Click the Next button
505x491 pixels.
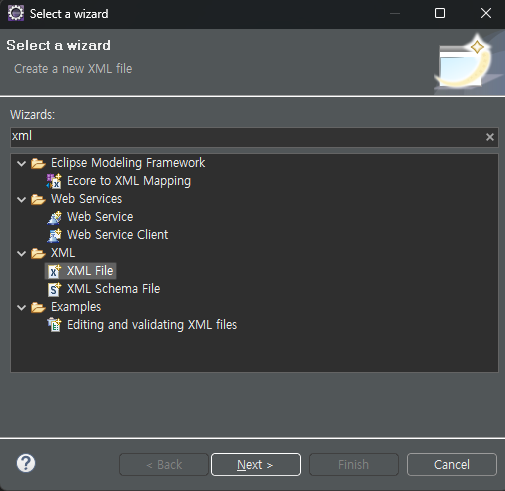click(x=256, y=464)
